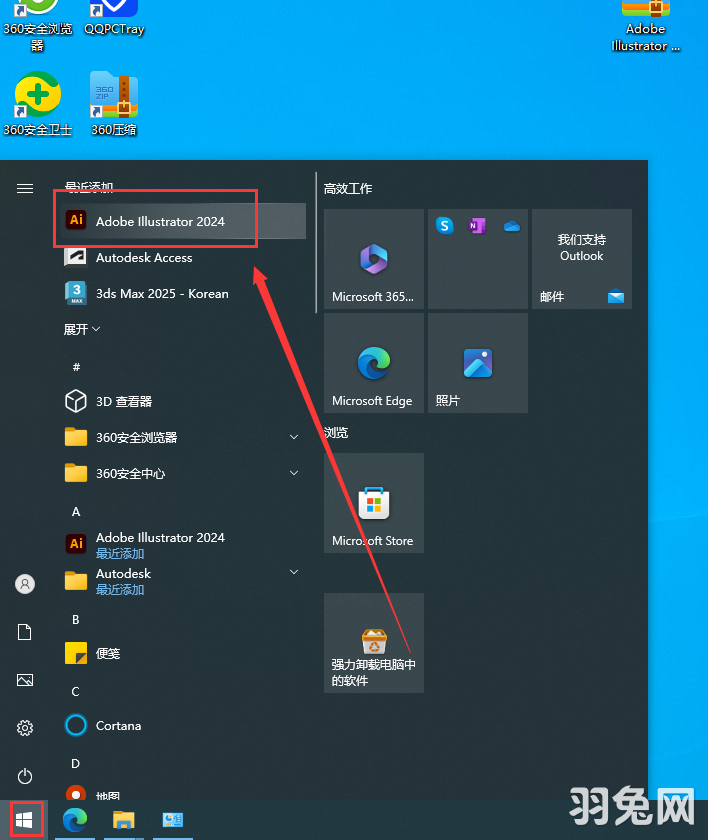This screenshot has width=708, height=840.
Task: Click the A section letter header
Action: pyautogui.click(x=76, y=512)
